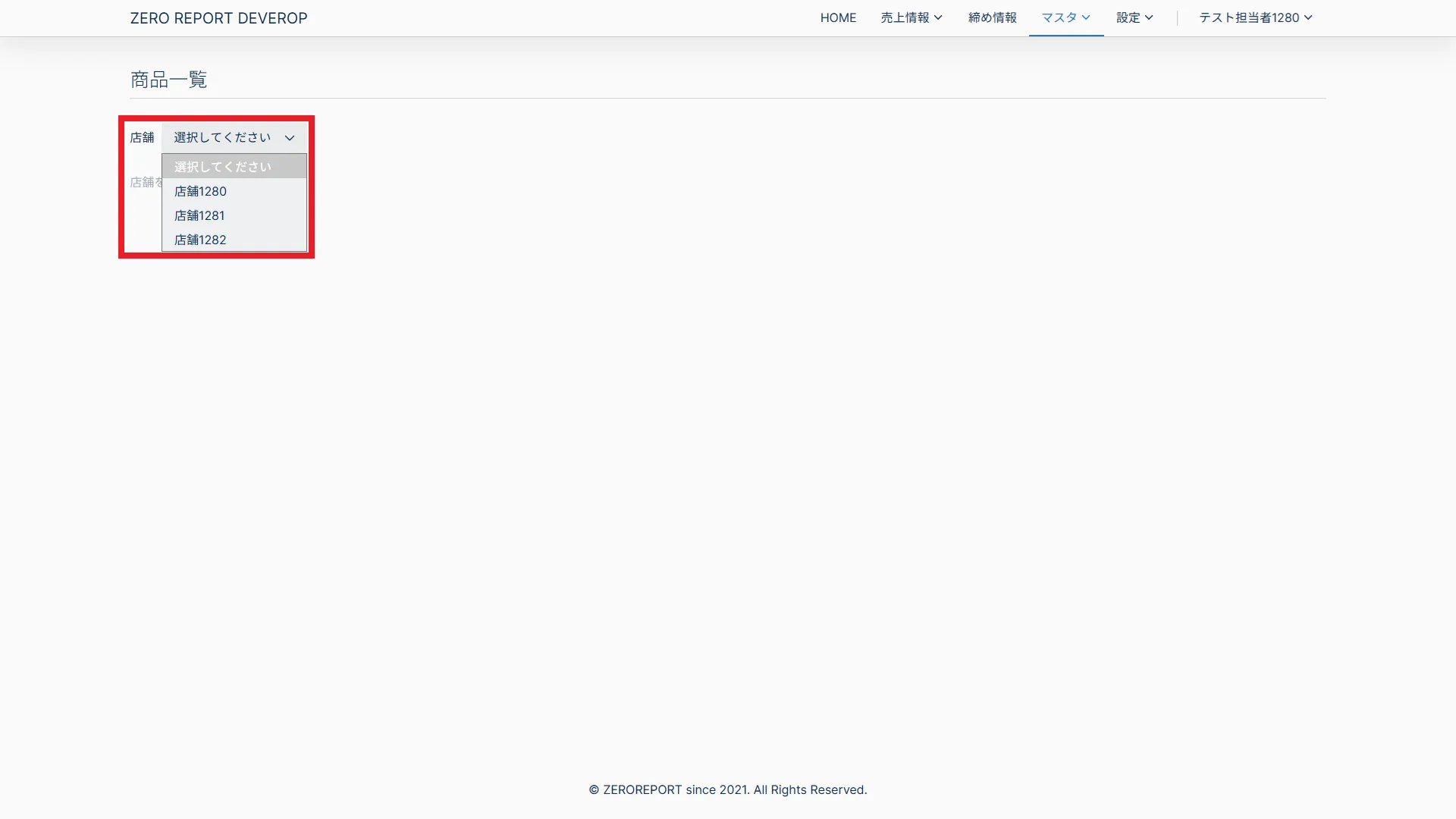
Task: Click the ZERO REPORT DEVEROP brand link
Action: 218,18
